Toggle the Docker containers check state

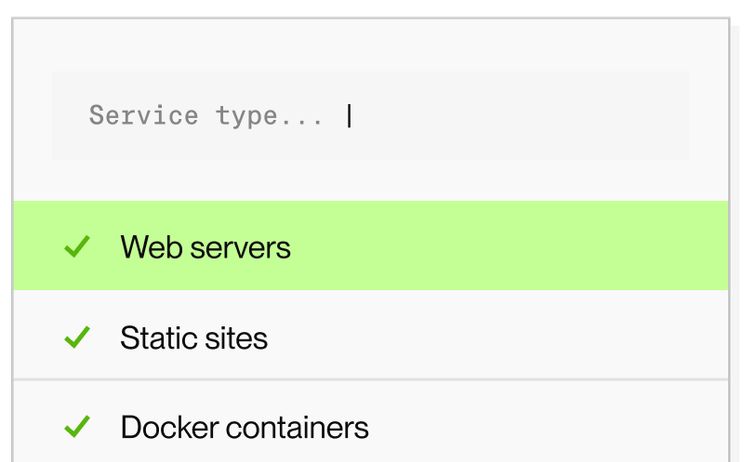[x=77, y=428]
